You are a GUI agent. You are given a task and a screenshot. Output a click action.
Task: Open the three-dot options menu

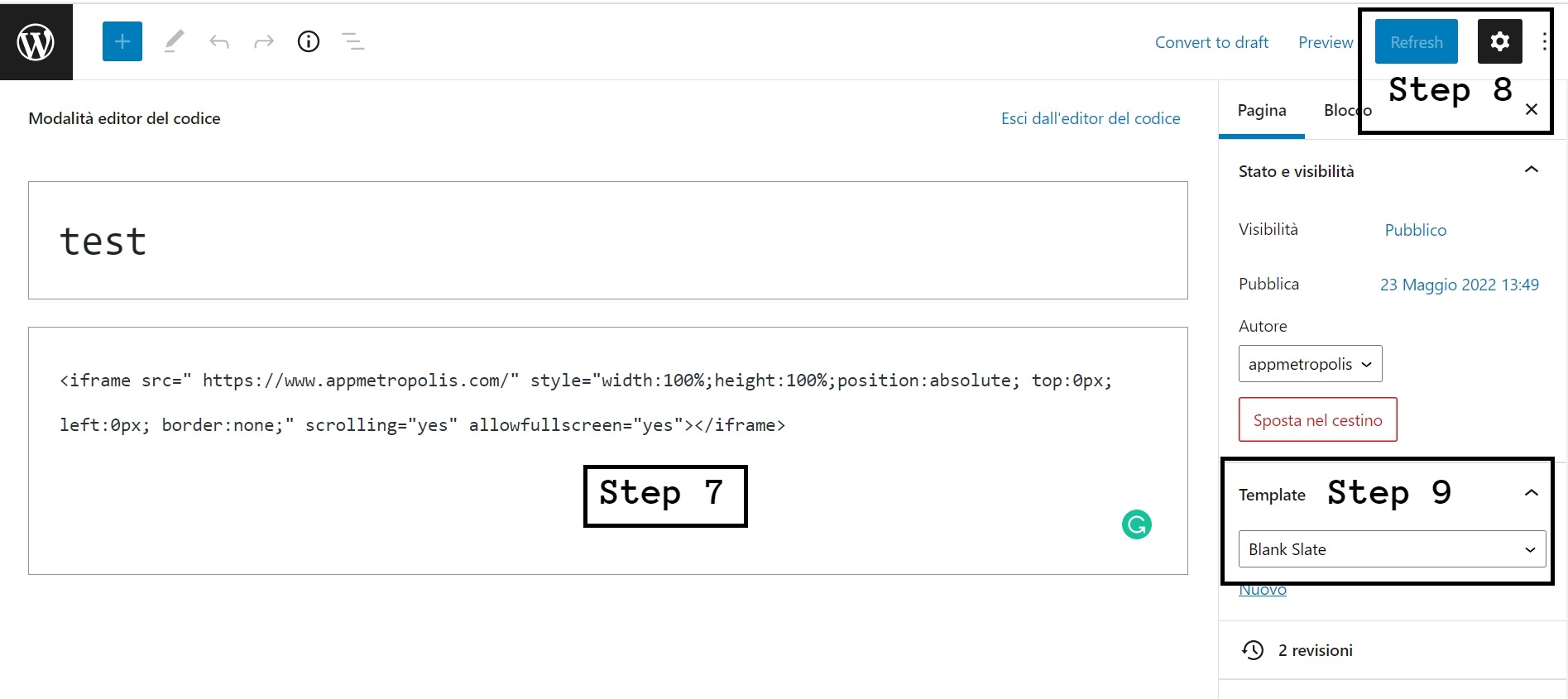(x=1545, y=41)
